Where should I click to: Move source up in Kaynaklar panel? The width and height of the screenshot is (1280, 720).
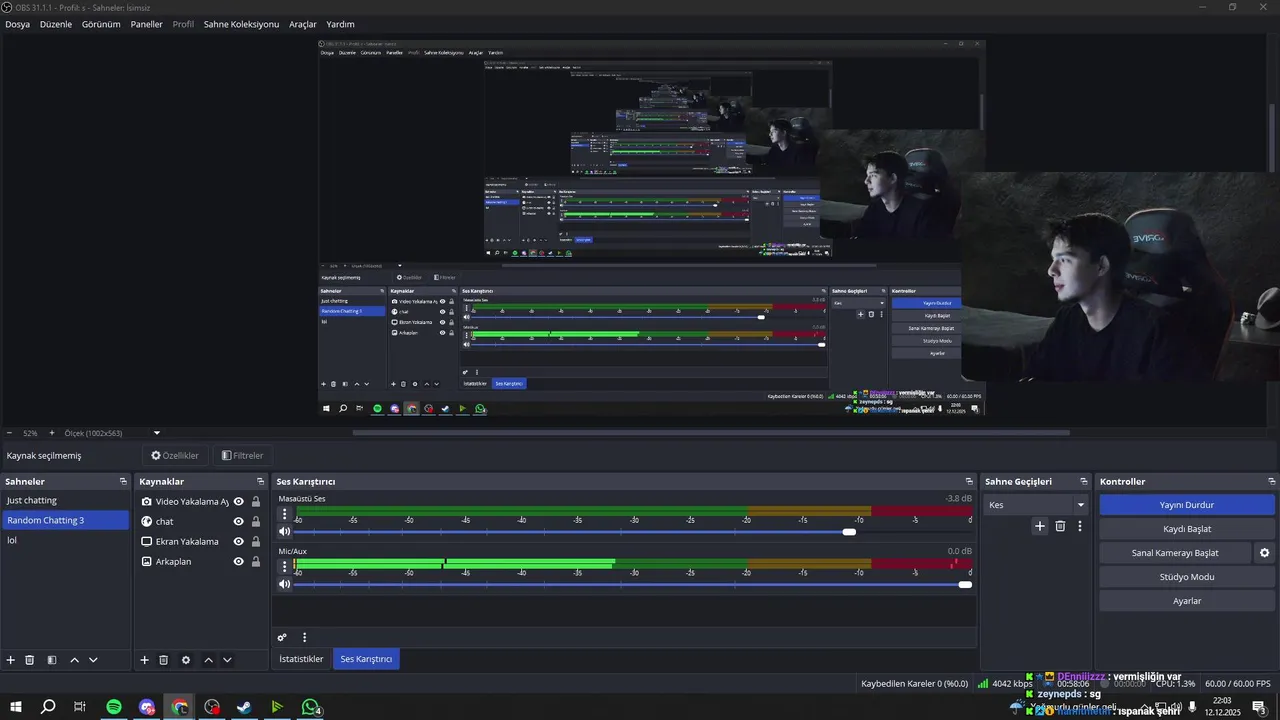point(208,660)
